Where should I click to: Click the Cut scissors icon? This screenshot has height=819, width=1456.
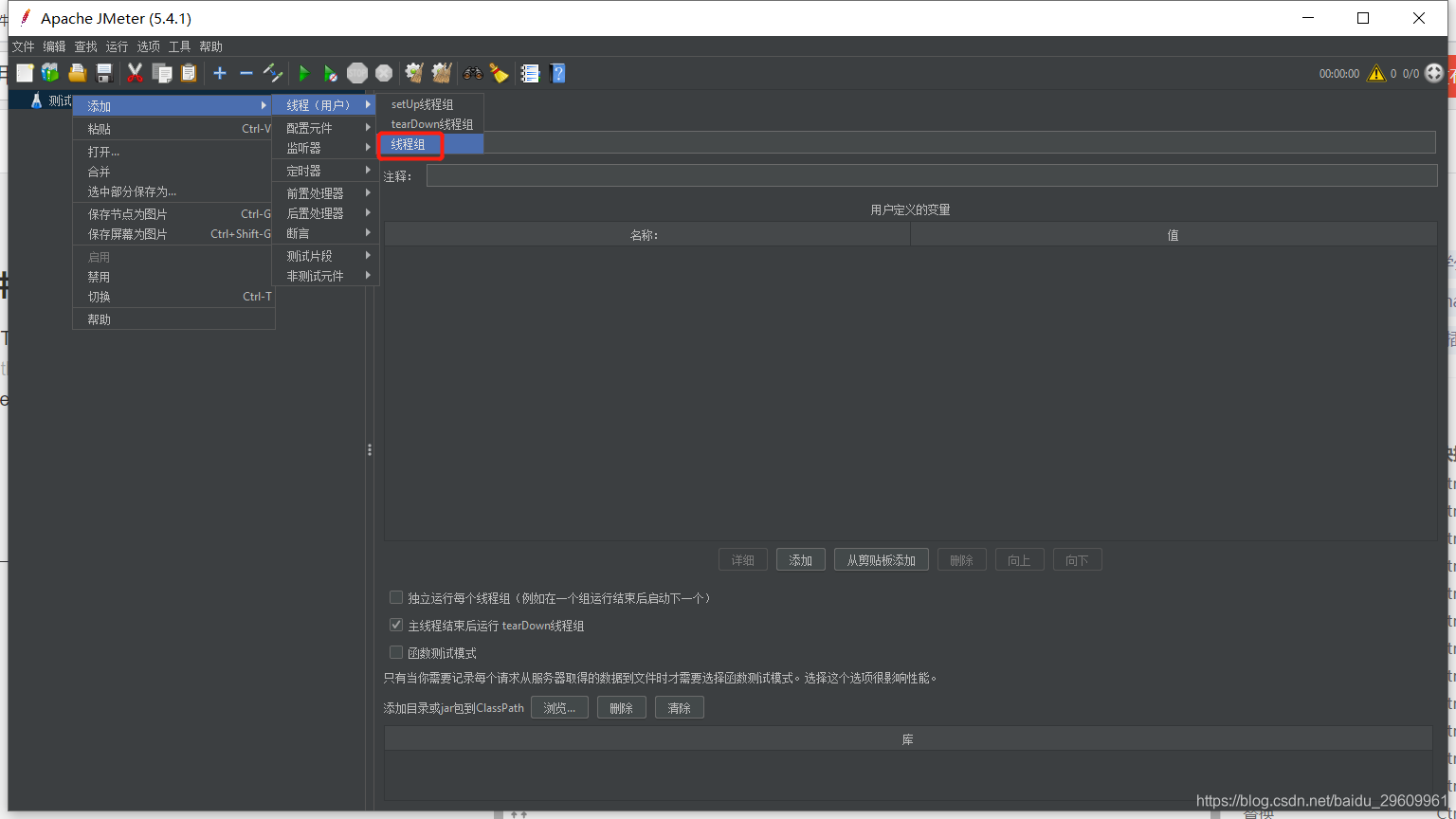135,73
